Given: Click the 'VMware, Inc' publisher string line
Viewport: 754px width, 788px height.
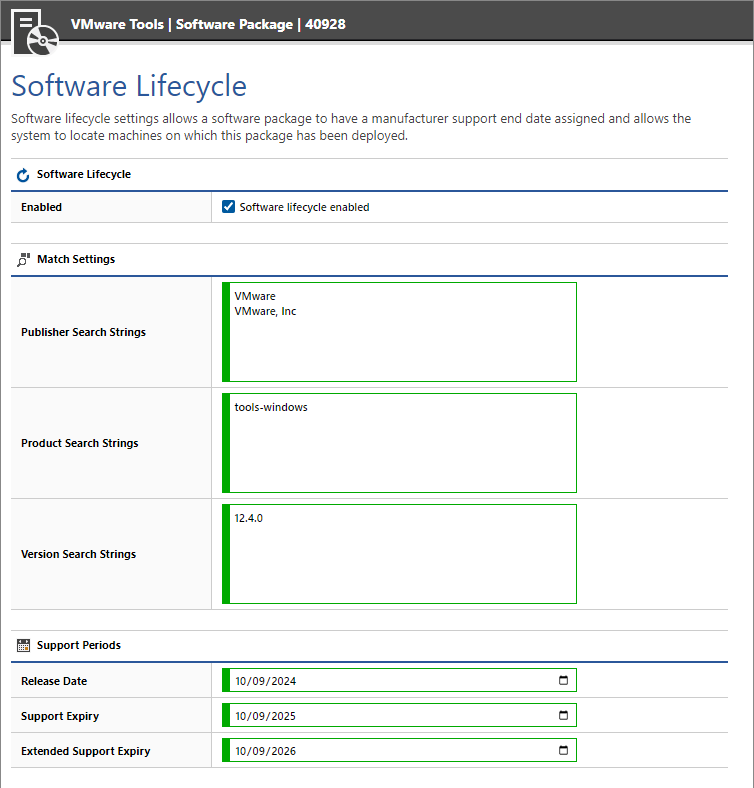Looking at the screenshot, I should tap(265, 312).
